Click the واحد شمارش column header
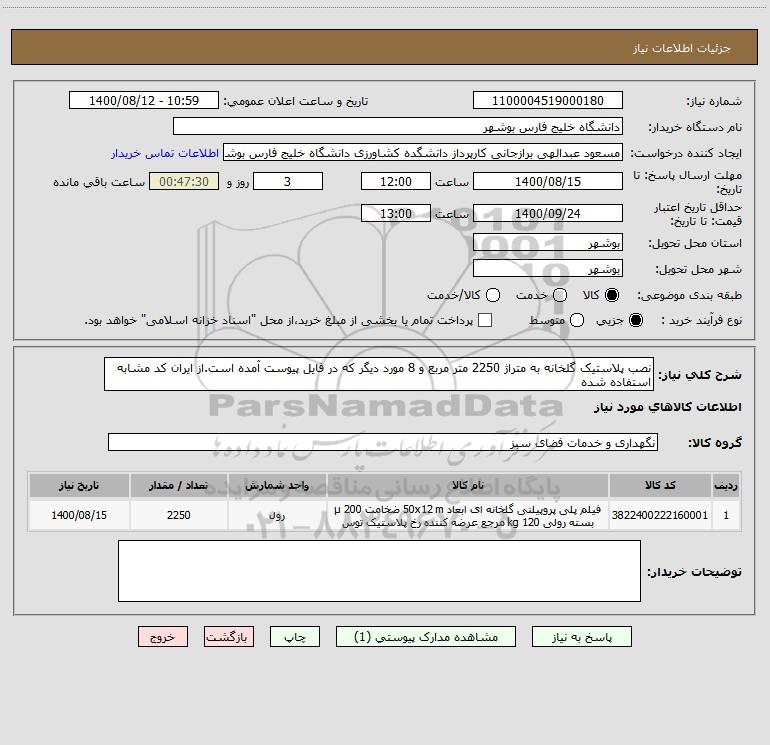The height and width of the screenshot is (745, 770). (277, 485)
